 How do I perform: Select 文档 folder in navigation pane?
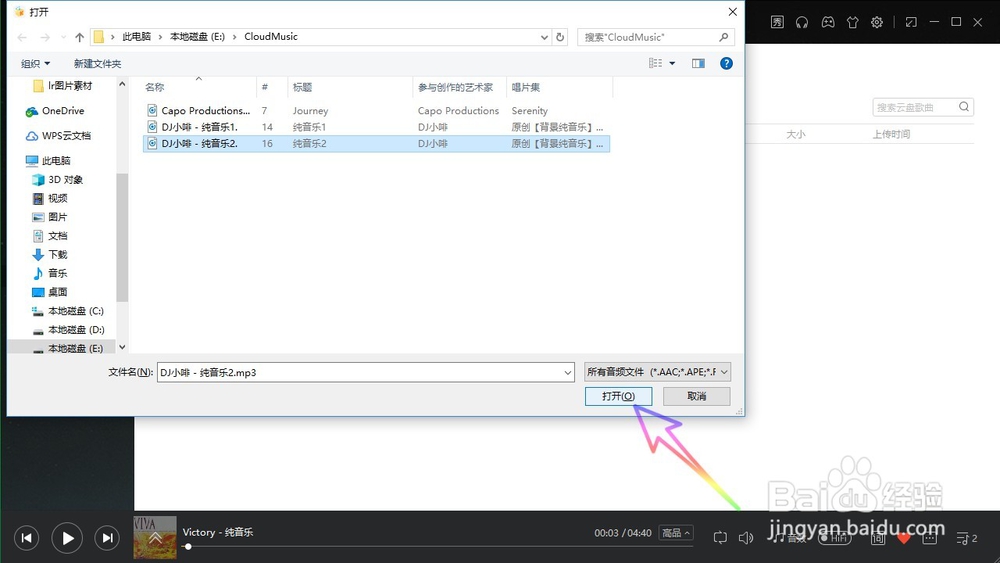[x=50, y=236]
